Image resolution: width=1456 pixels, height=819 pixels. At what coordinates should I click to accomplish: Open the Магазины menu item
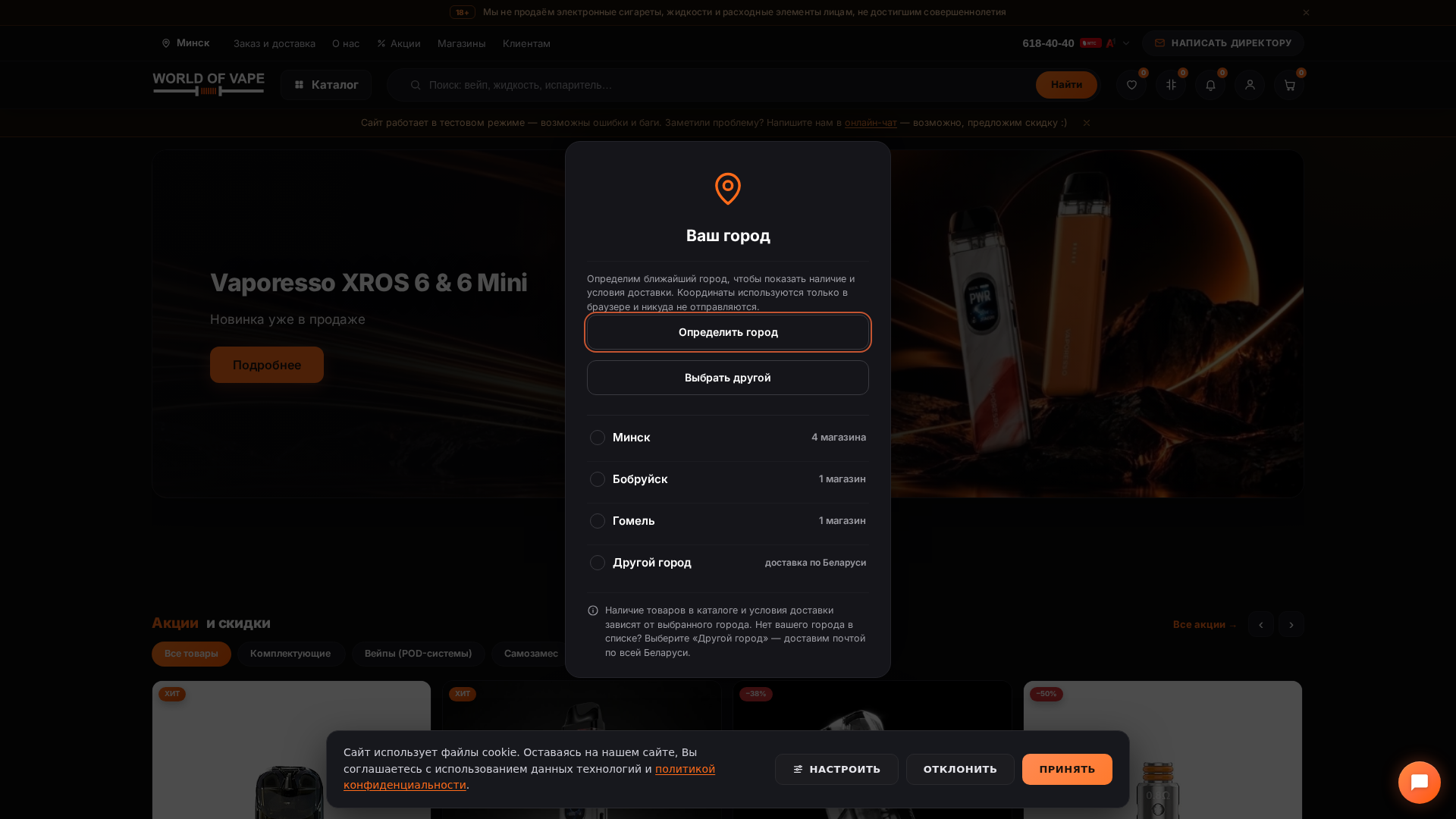pos(462,43)
